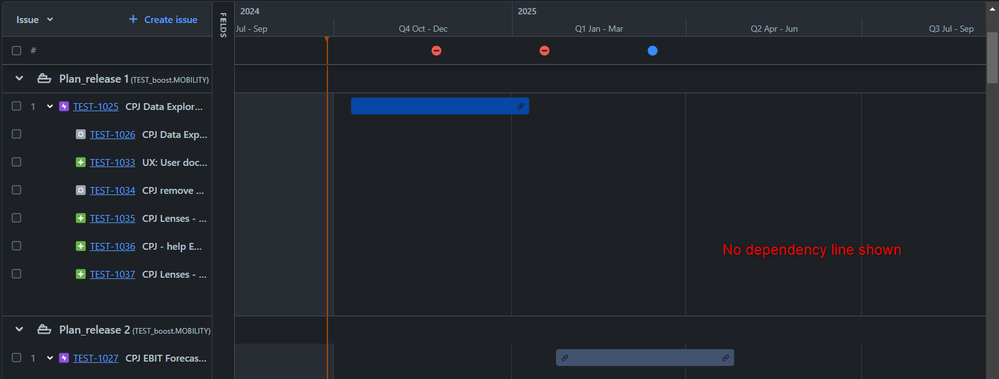Select the grey TEST-1027 timeline bar
Image resolution: width=999 pixels, height=379 pixels.
[645, 358]
